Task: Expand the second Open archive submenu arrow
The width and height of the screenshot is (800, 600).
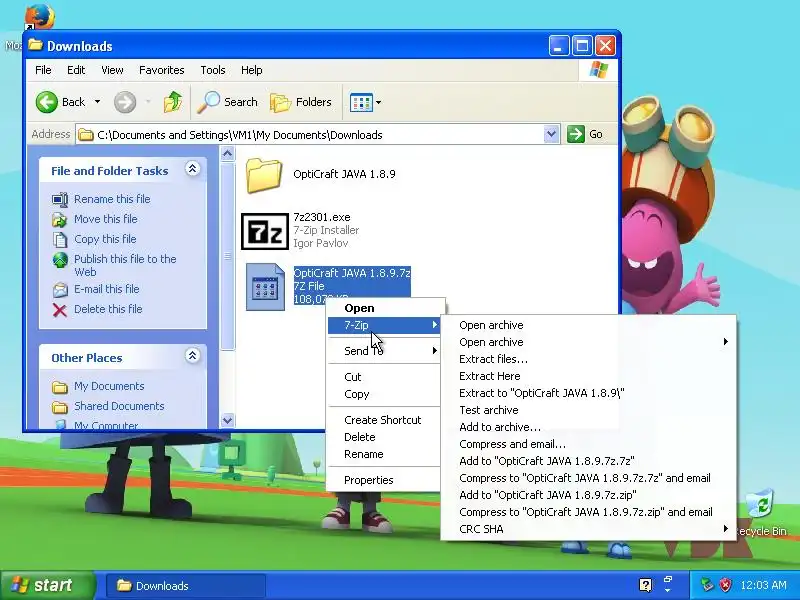Action: 726,341
